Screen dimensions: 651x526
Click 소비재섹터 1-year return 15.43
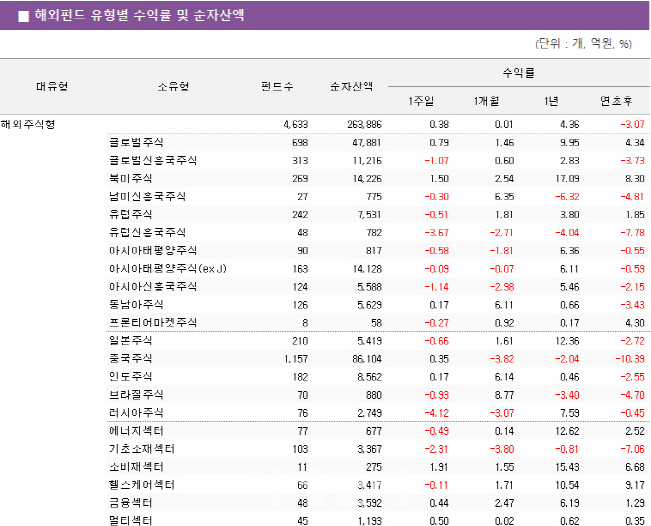[x=567, y=467]
